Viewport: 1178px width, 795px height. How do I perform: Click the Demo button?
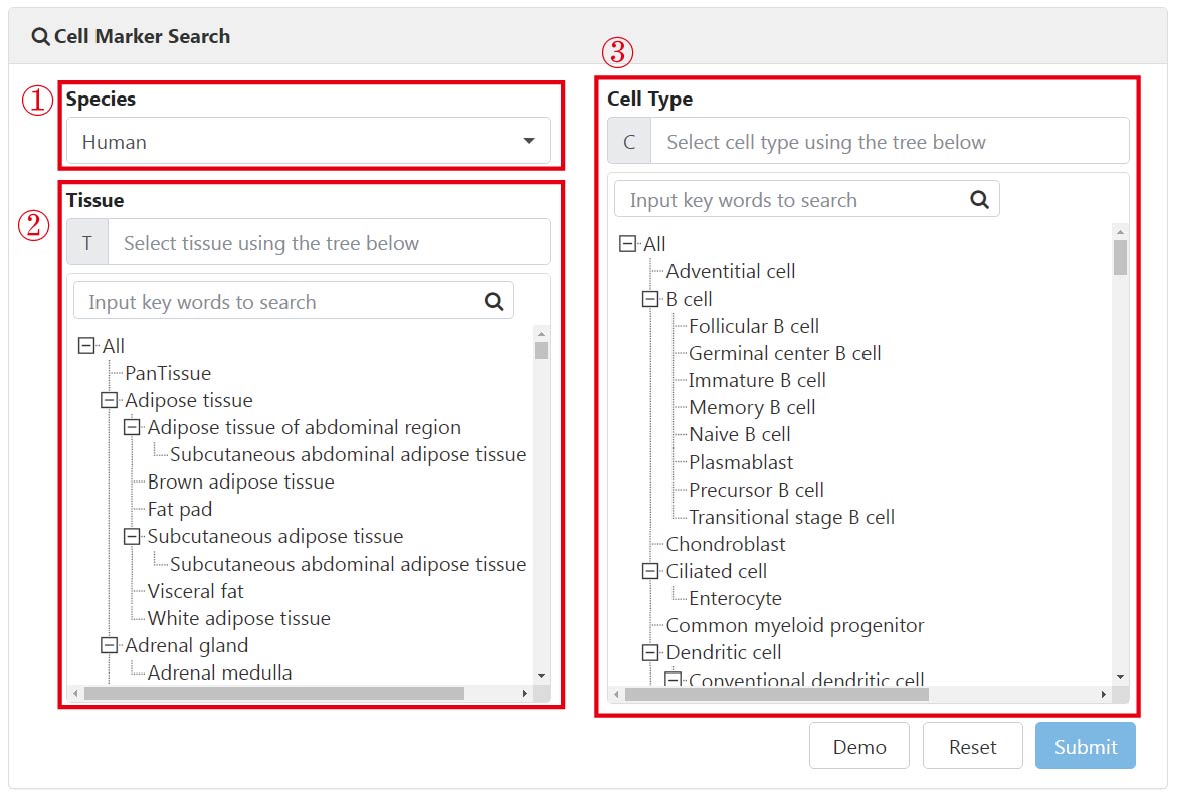tap(859, 746)
